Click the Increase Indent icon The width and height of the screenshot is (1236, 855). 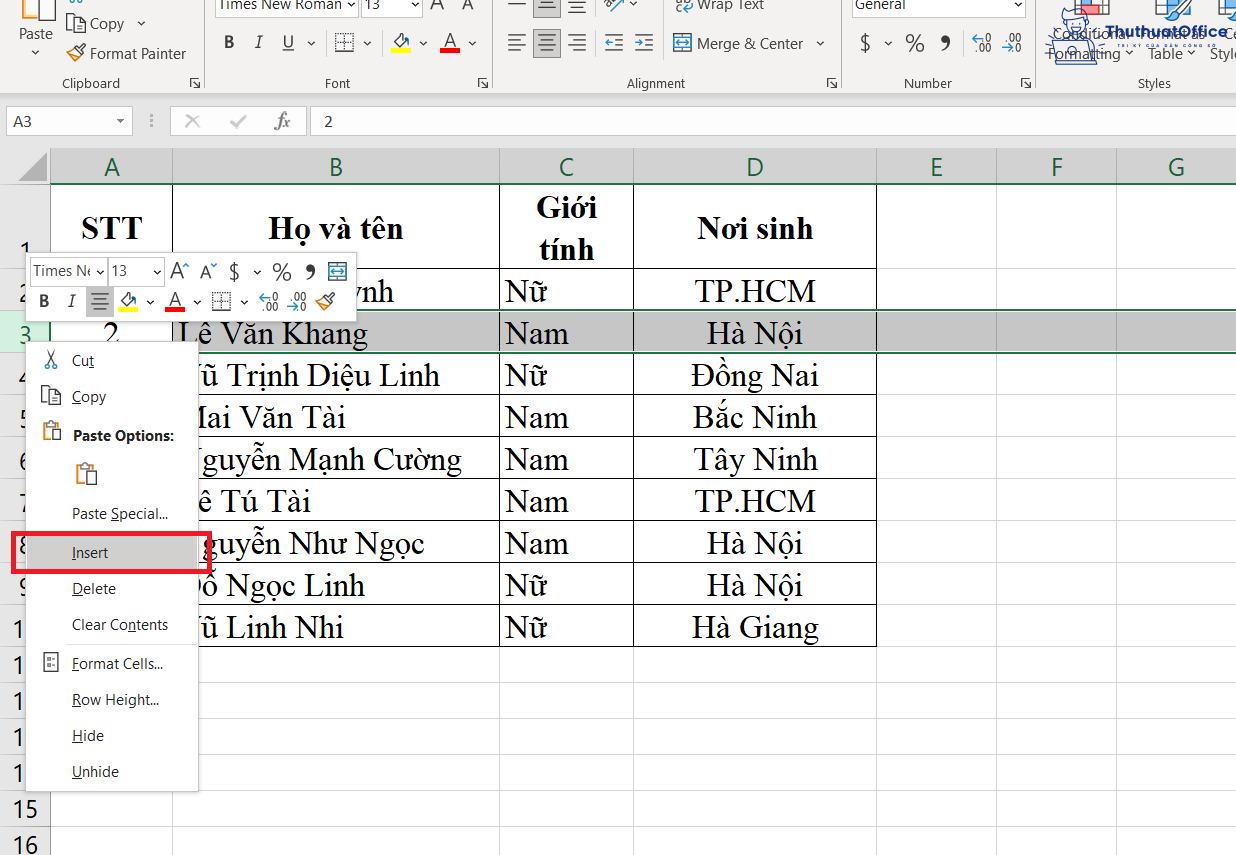tap(643, 42)
